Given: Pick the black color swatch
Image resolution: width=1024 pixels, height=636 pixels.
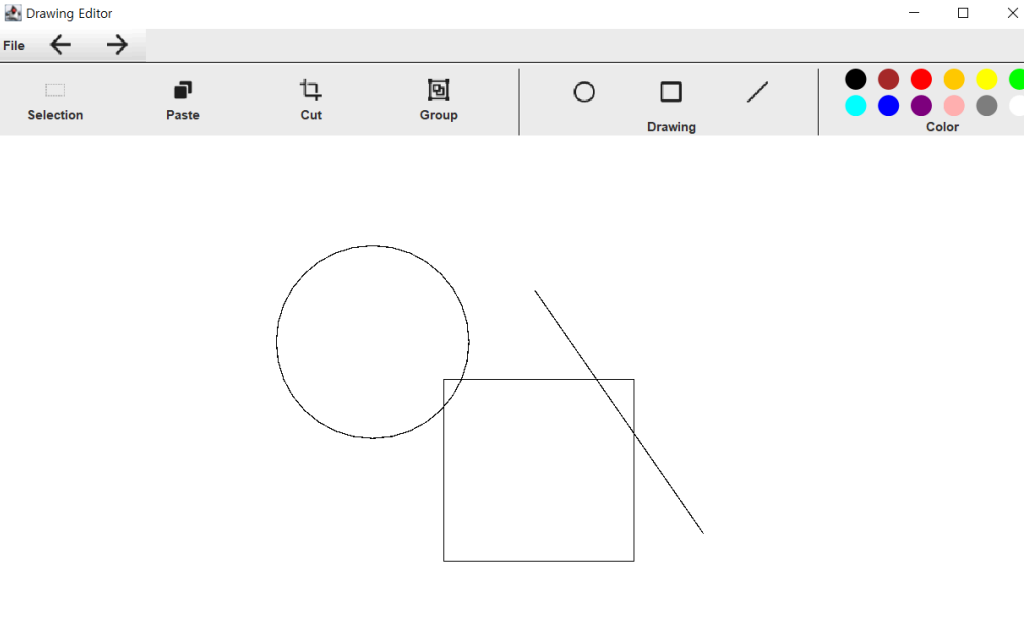Looking at the screenshot, I should click(856, 79).
